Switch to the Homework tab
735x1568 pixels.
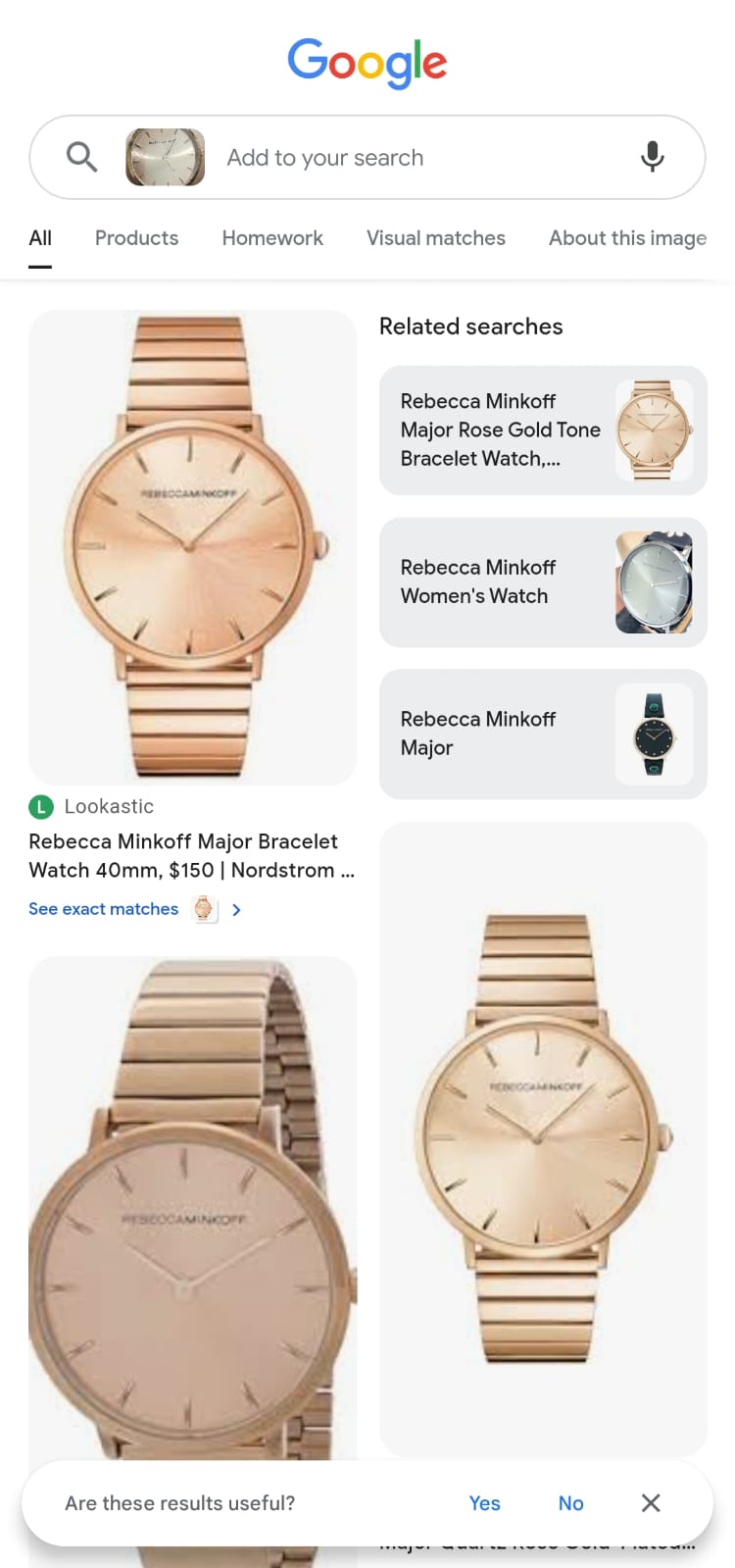[272, 238]
